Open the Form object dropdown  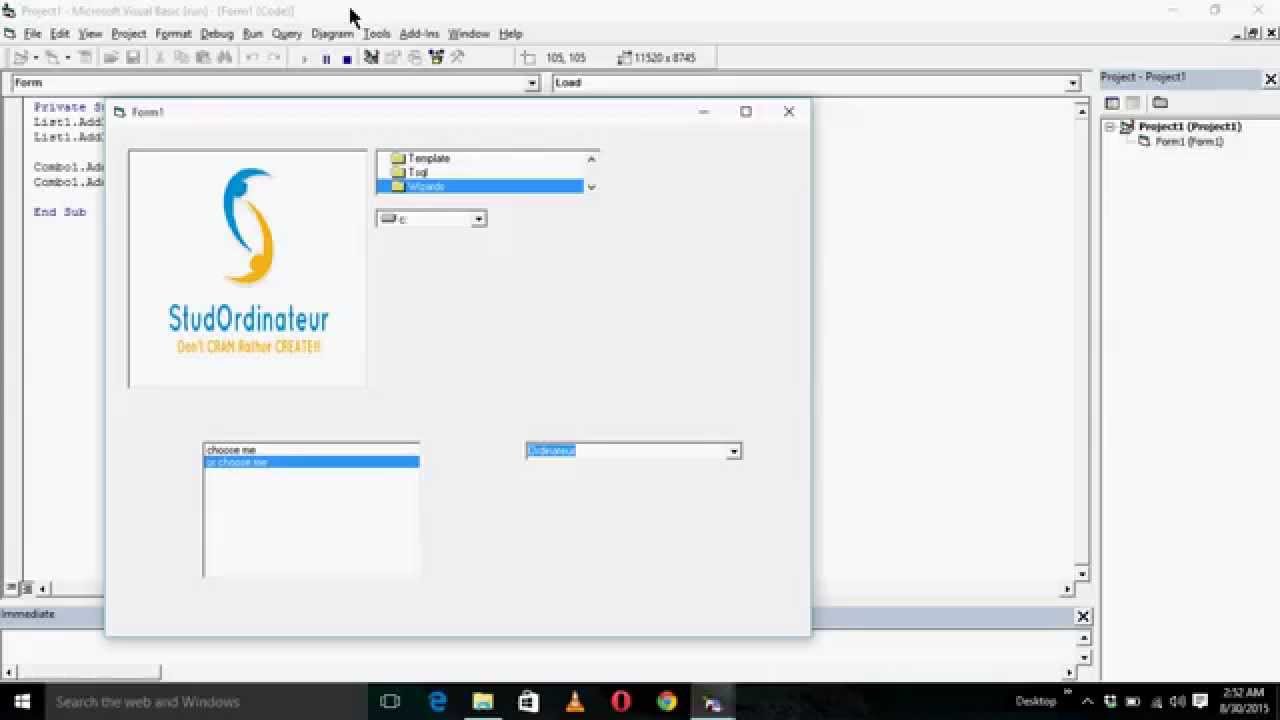(x=532, y=84)
